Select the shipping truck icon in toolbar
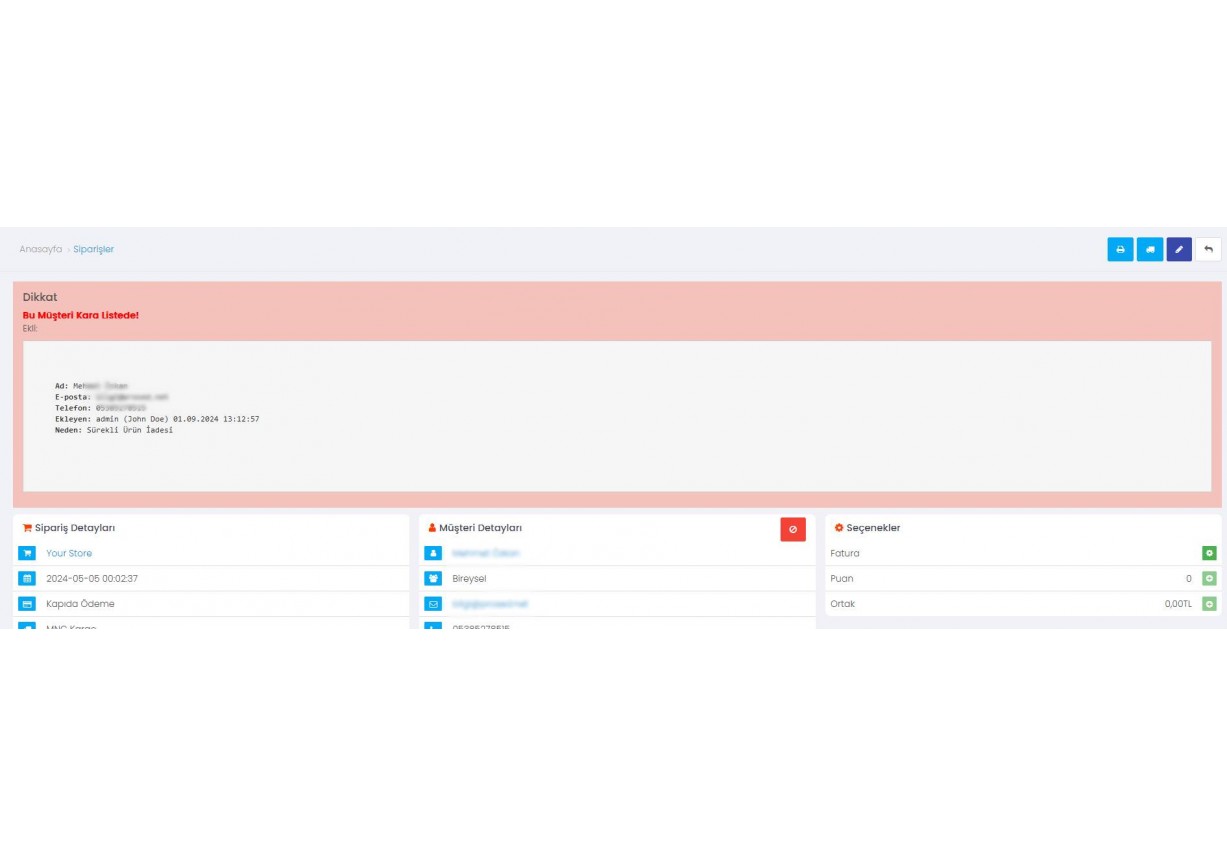This screenshot has height=857, width=1227. (1149, 249)
